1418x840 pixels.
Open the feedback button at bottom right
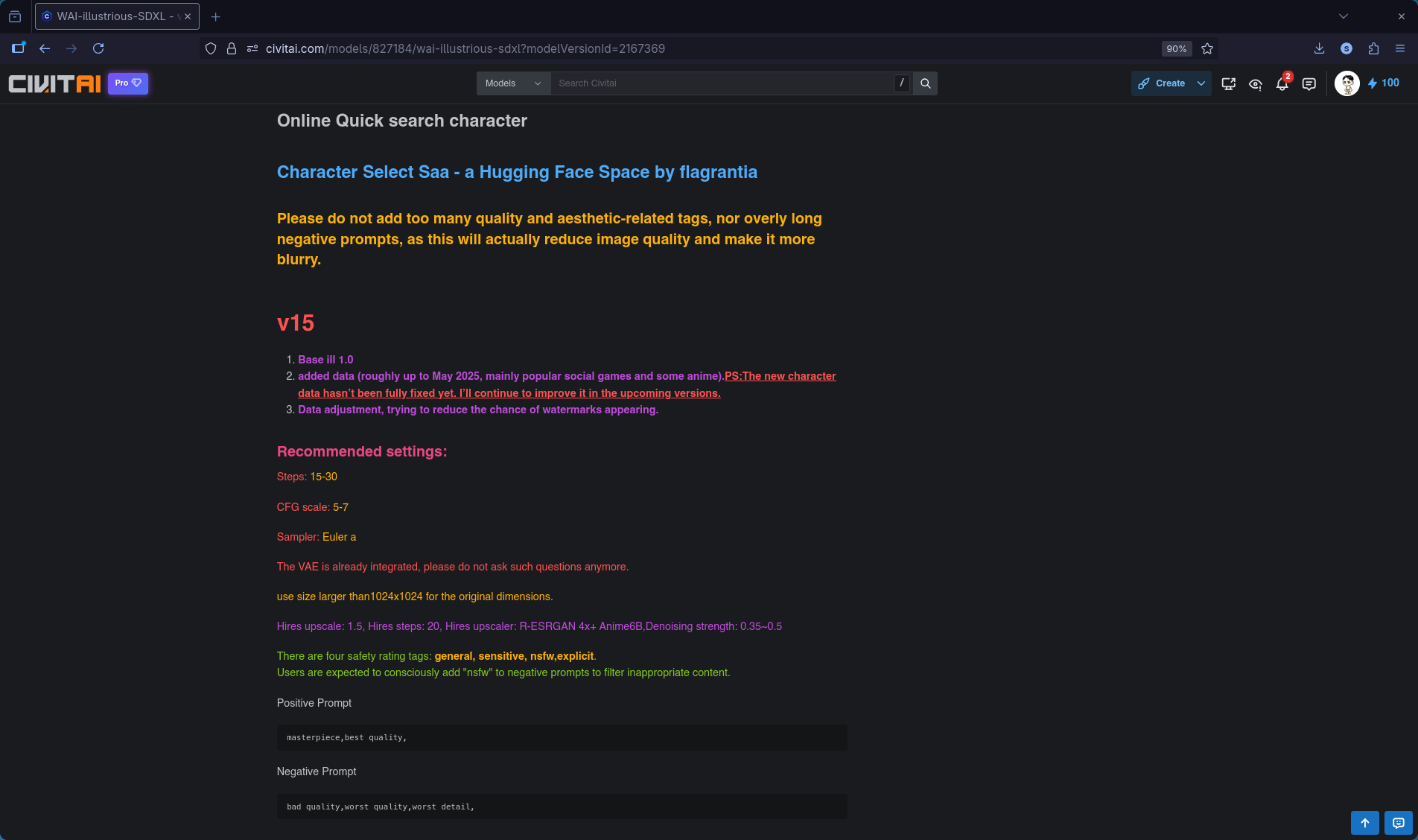(x=1398, y=823)
